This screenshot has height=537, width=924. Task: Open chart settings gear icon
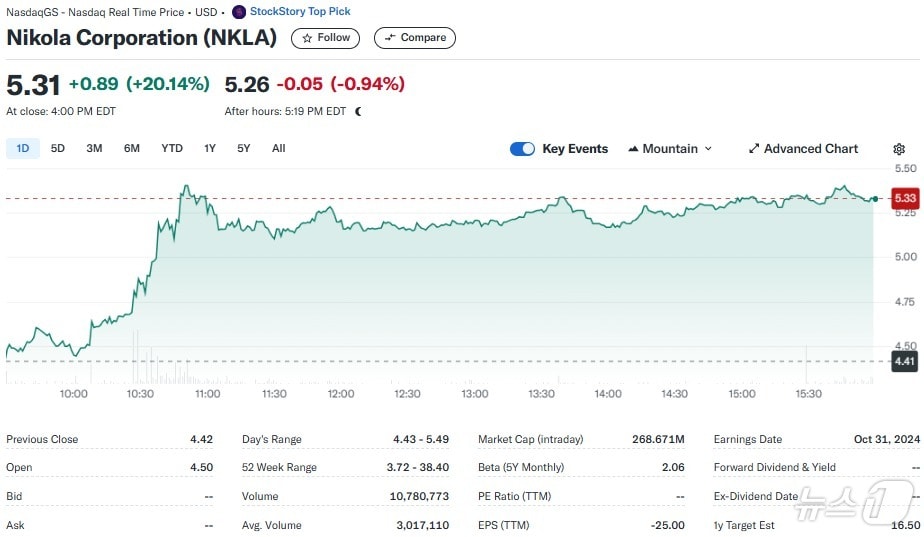point(898,149)
